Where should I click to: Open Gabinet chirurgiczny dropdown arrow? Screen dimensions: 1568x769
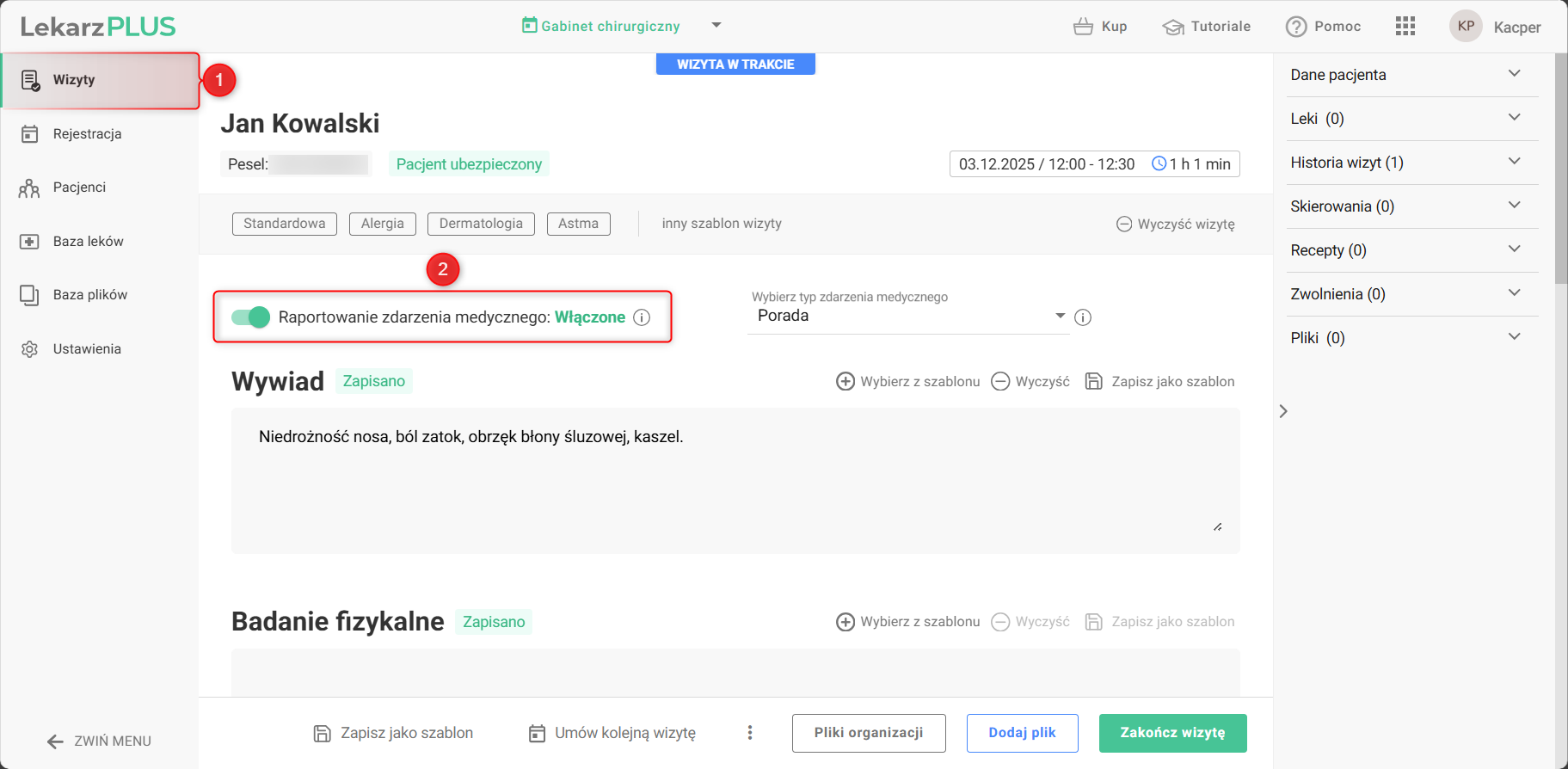coord(716,26)
